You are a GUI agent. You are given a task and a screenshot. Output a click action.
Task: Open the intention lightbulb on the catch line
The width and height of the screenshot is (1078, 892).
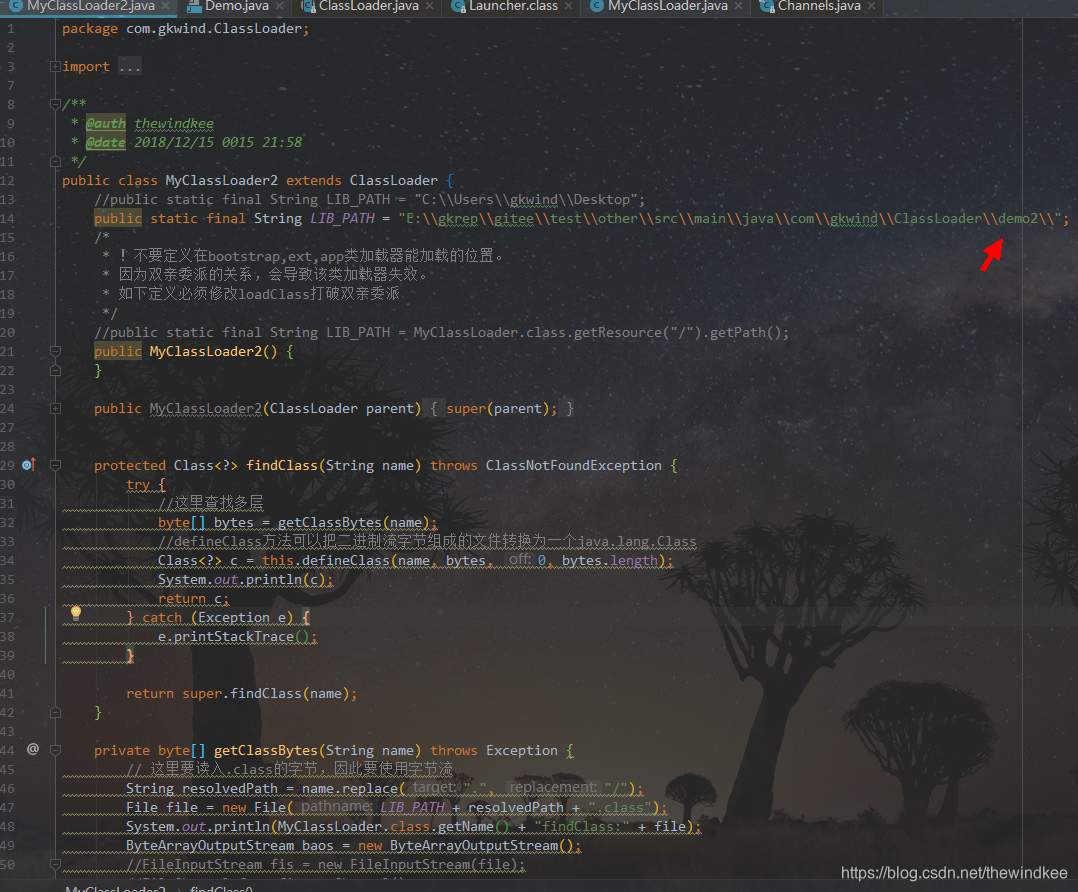pos(76,613)
